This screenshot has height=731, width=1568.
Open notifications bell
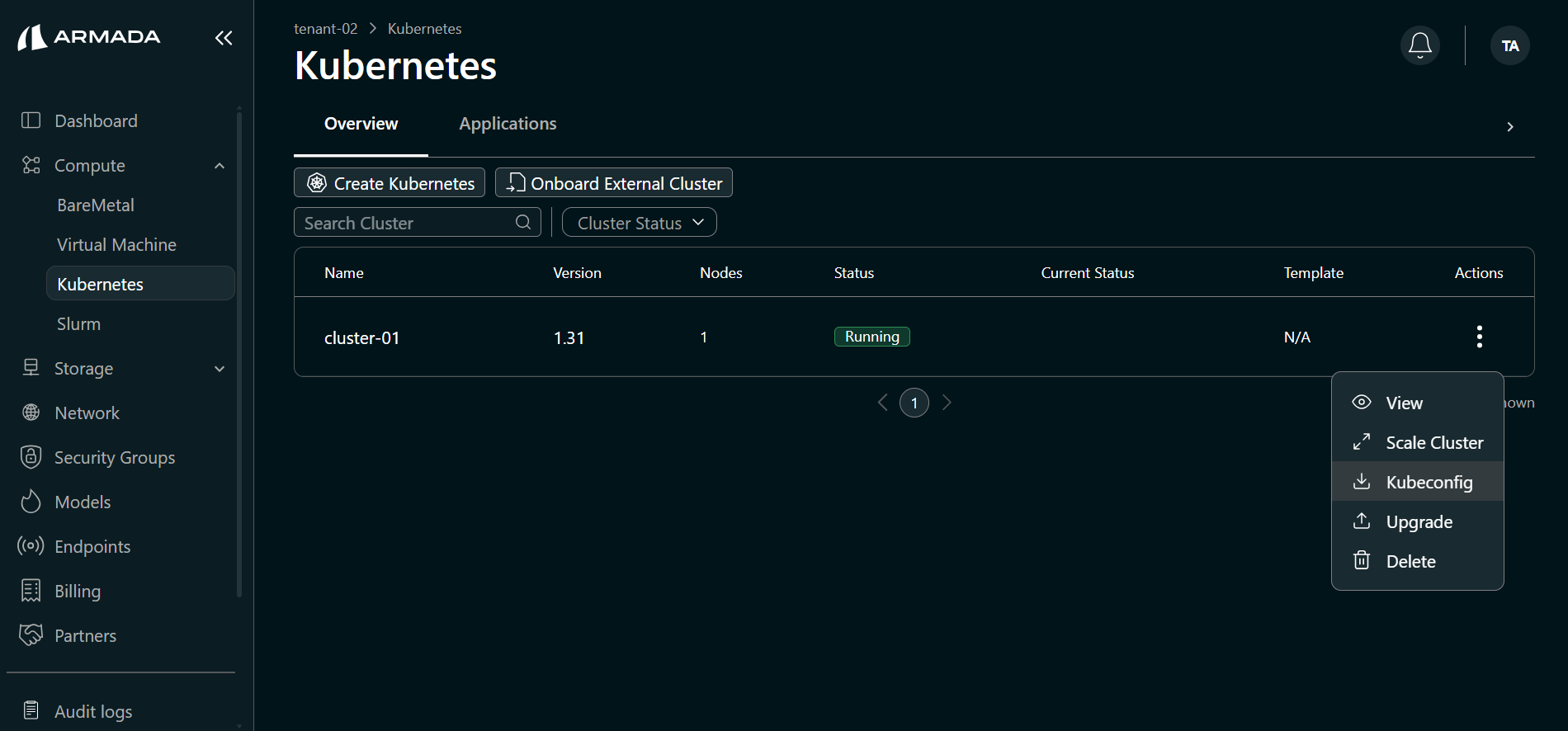click(x=1420, y=45)
